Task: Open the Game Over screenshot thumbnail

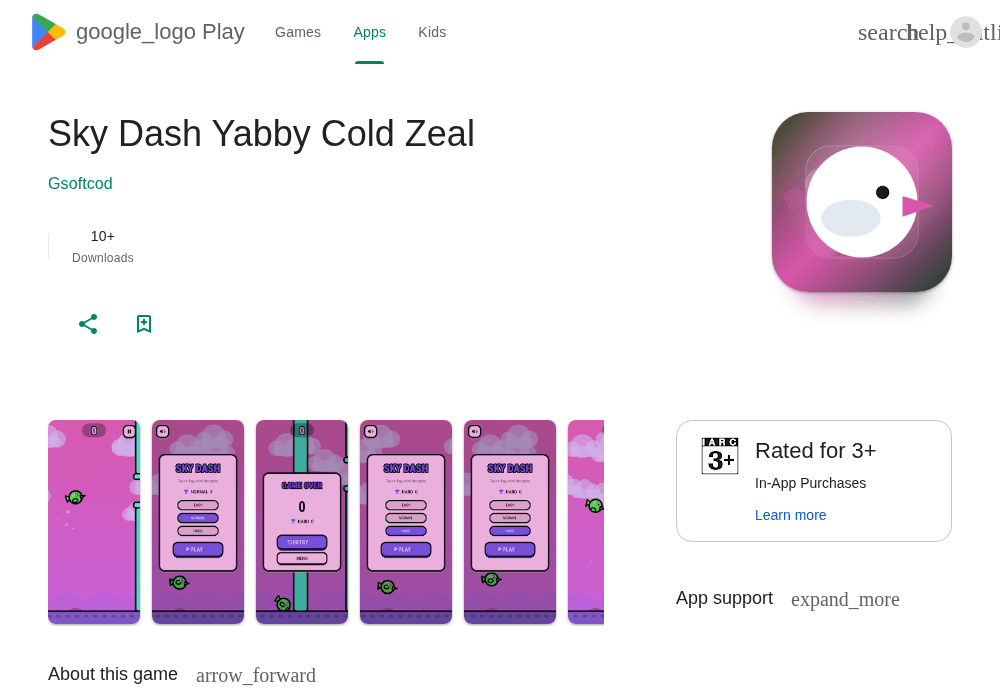Action: coord(302,522)
